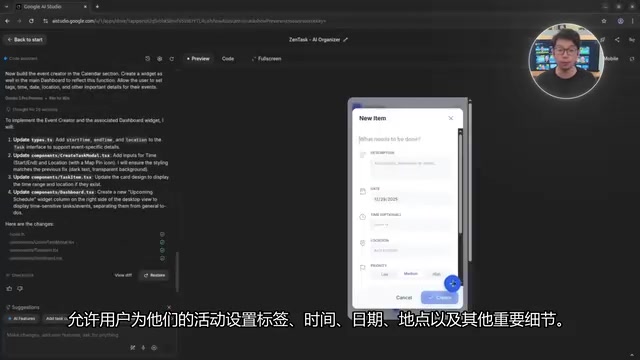Open the browser tab list dropdown
The image size is (640, 360).
7,7
